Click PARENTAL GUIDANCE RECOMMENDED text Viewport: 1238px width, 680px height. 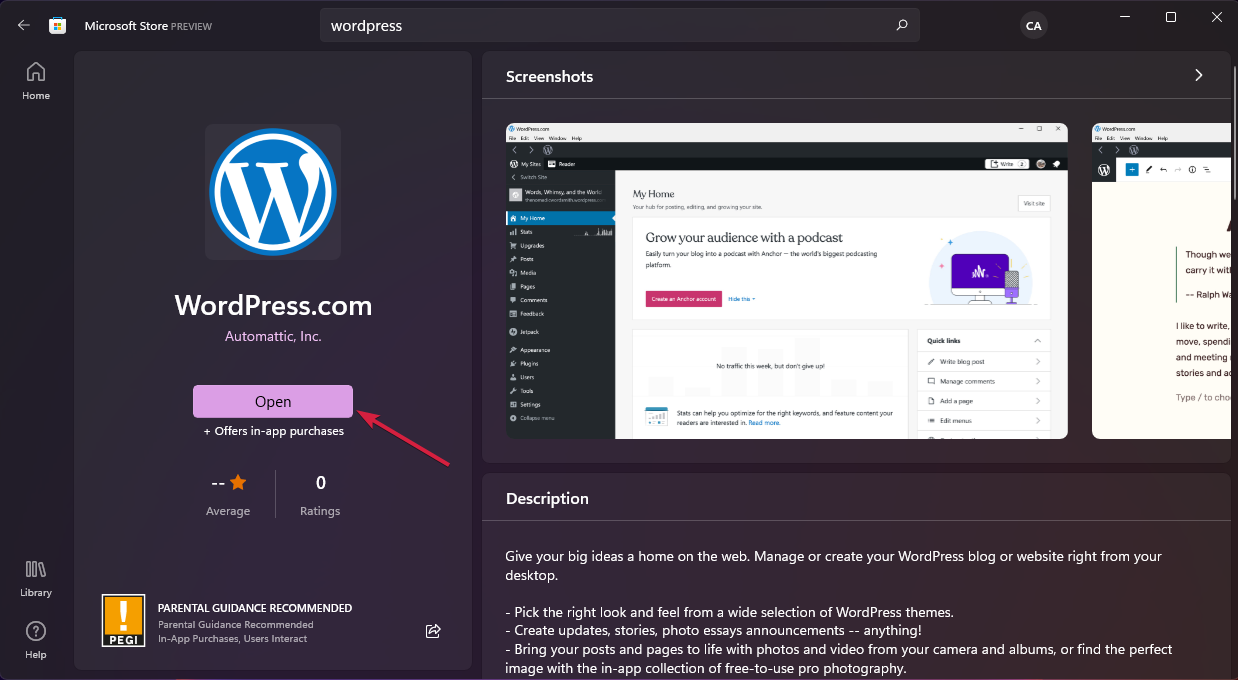tap(255, 608)
